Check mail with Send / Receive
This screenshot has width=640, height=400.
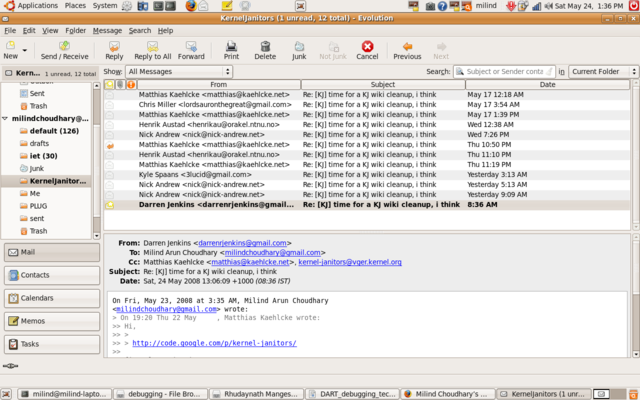pos(64,50)
